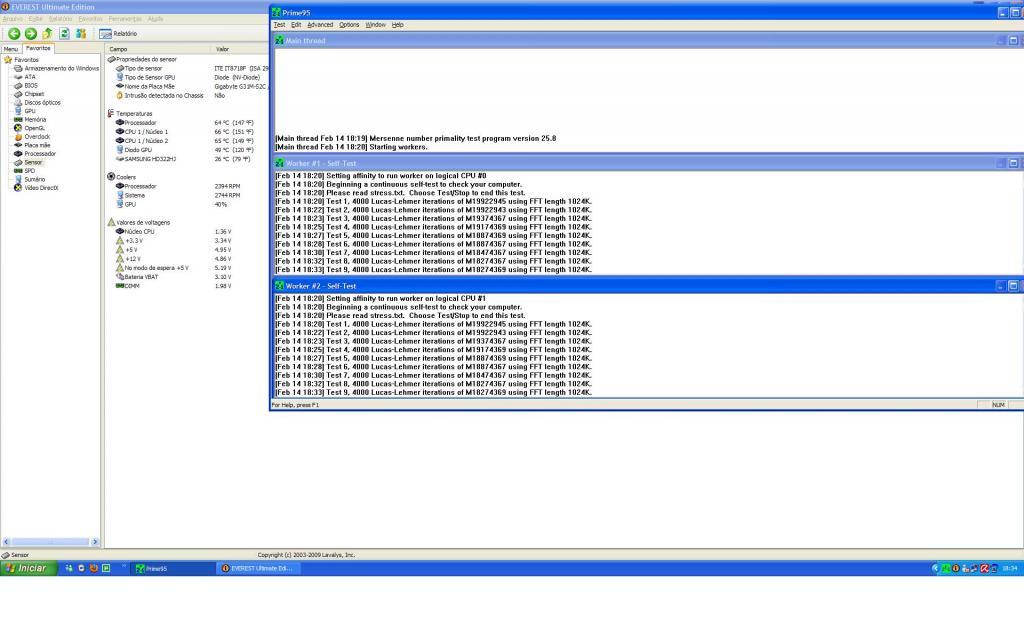Open the Window menu in Prime95
The image size is (1024, 636).
(x=376, y=25)
